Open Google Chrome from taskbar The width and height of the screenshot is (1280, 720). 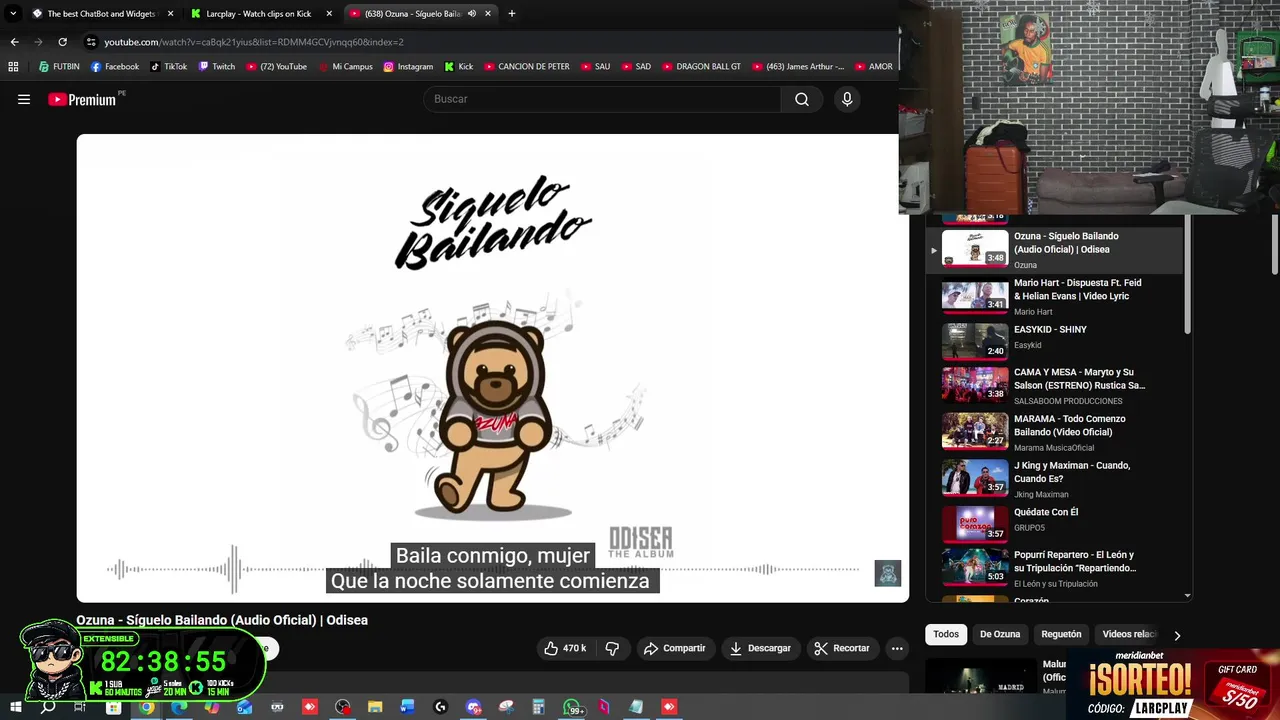coord(146,707)
